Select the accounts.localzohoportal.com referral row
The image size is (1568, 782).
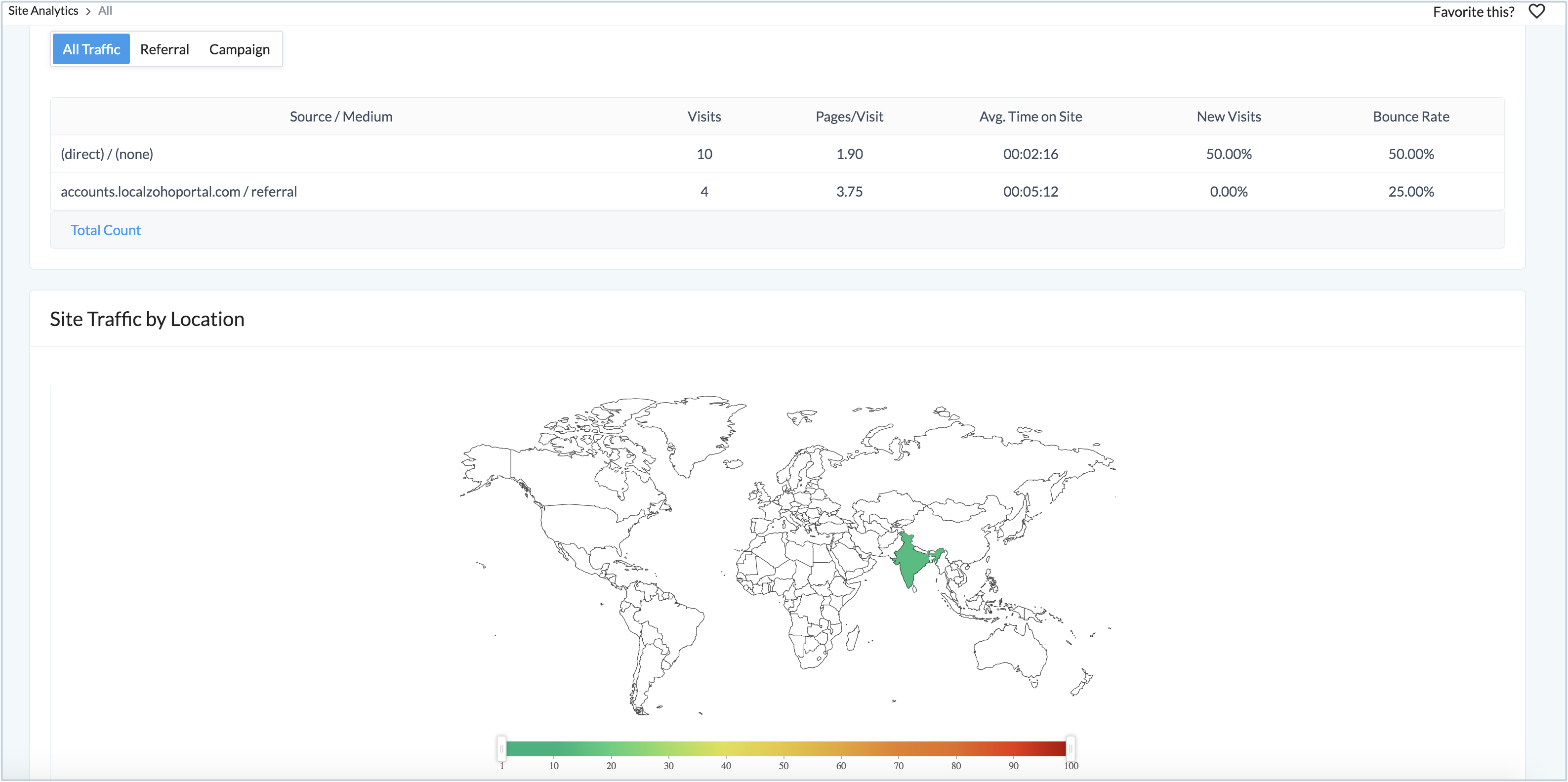tap(178, 192)
